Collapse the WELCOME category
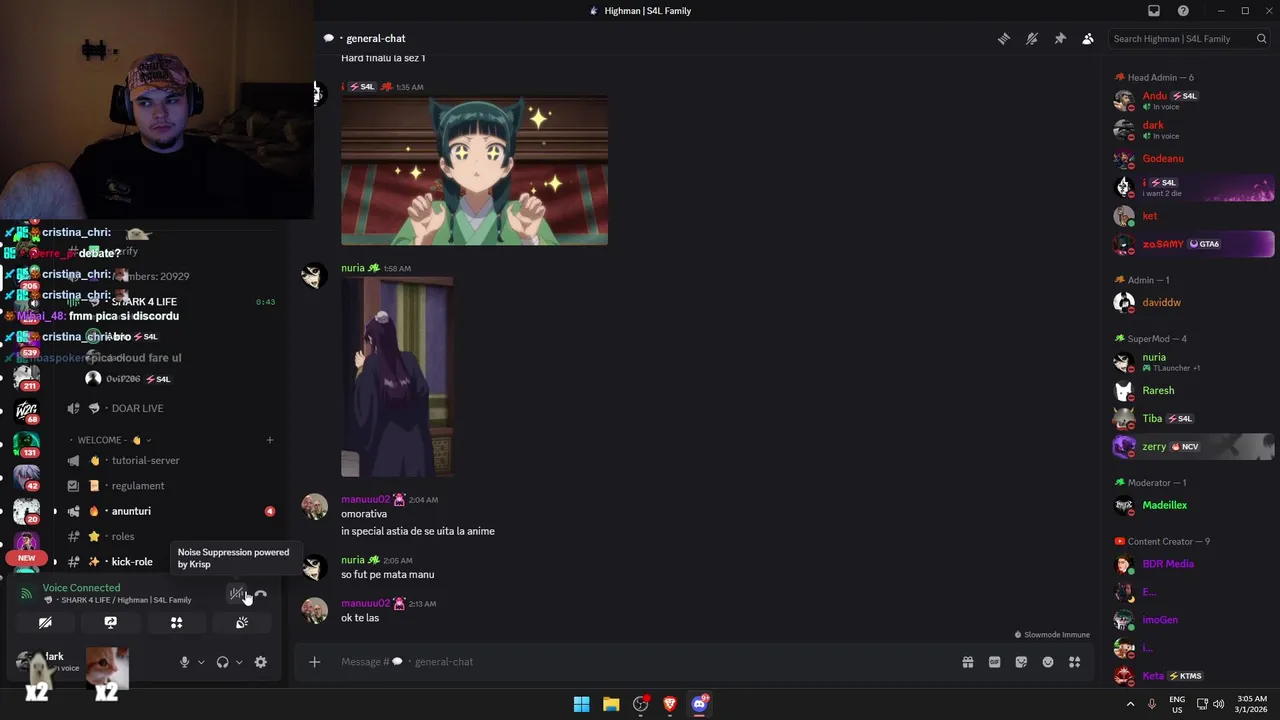The width and height of the screenshot is (1280, 720). [x=110, y=440]
